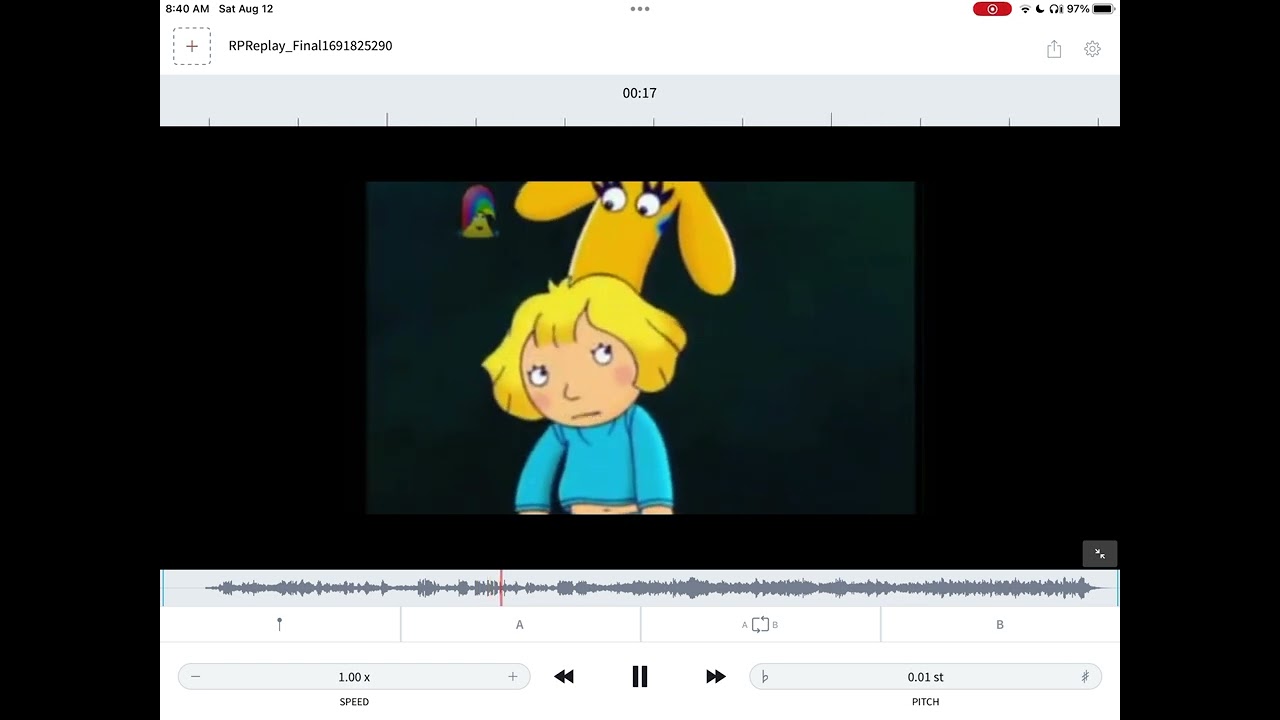The width and height of the screenshot is (1280, 720).
Task: Tap the 1.00 x speed value
Action: (x=354, y=677)
